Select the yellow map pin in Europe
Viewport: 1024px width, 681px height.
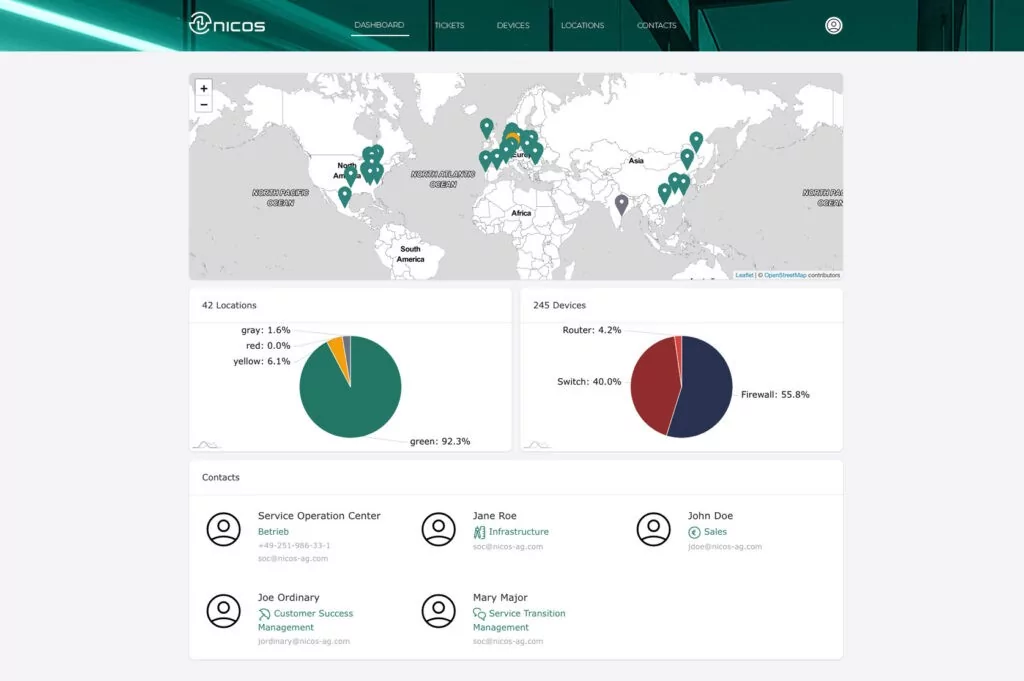[x=513, y=140]
